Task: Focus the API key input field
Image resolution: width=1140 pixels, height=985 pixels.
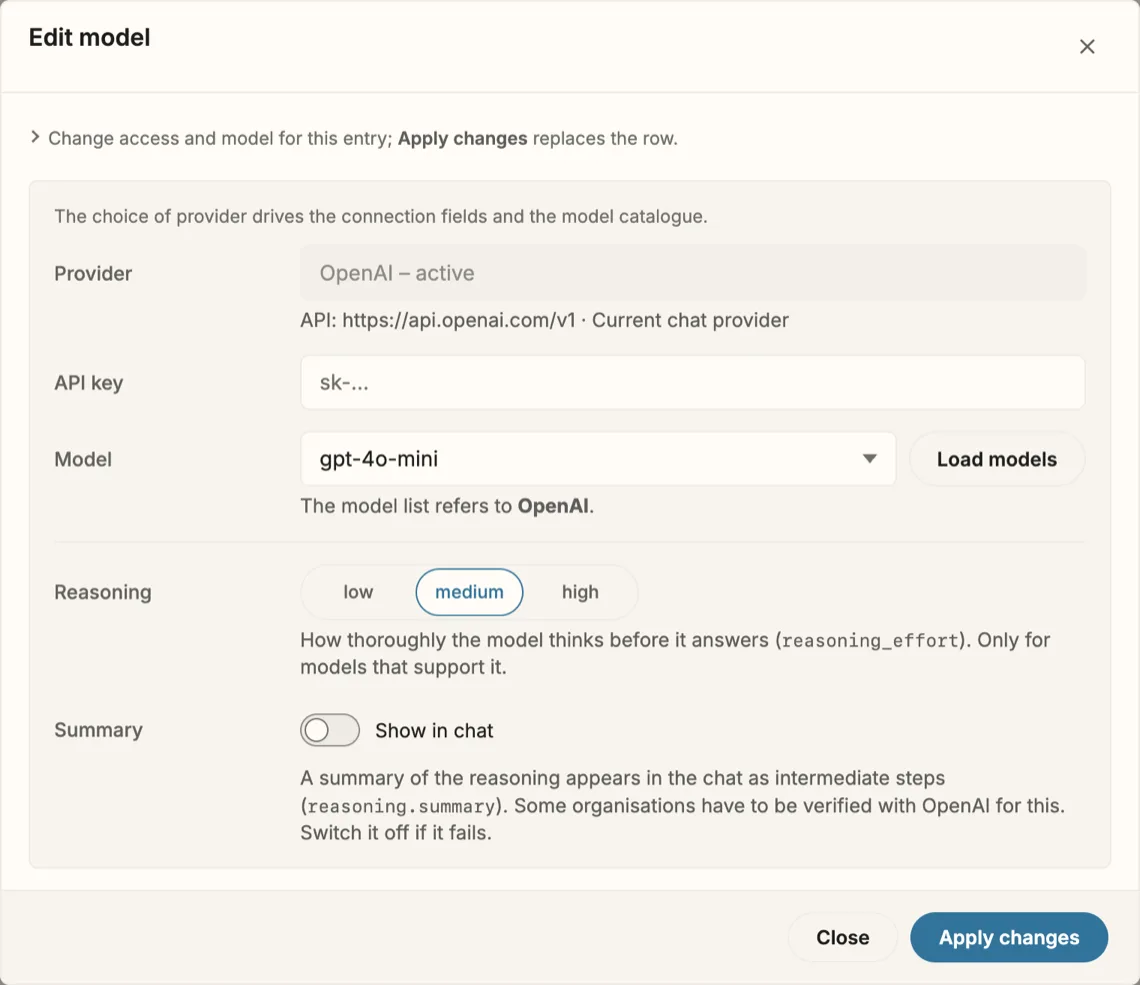Action: point(693,382)
